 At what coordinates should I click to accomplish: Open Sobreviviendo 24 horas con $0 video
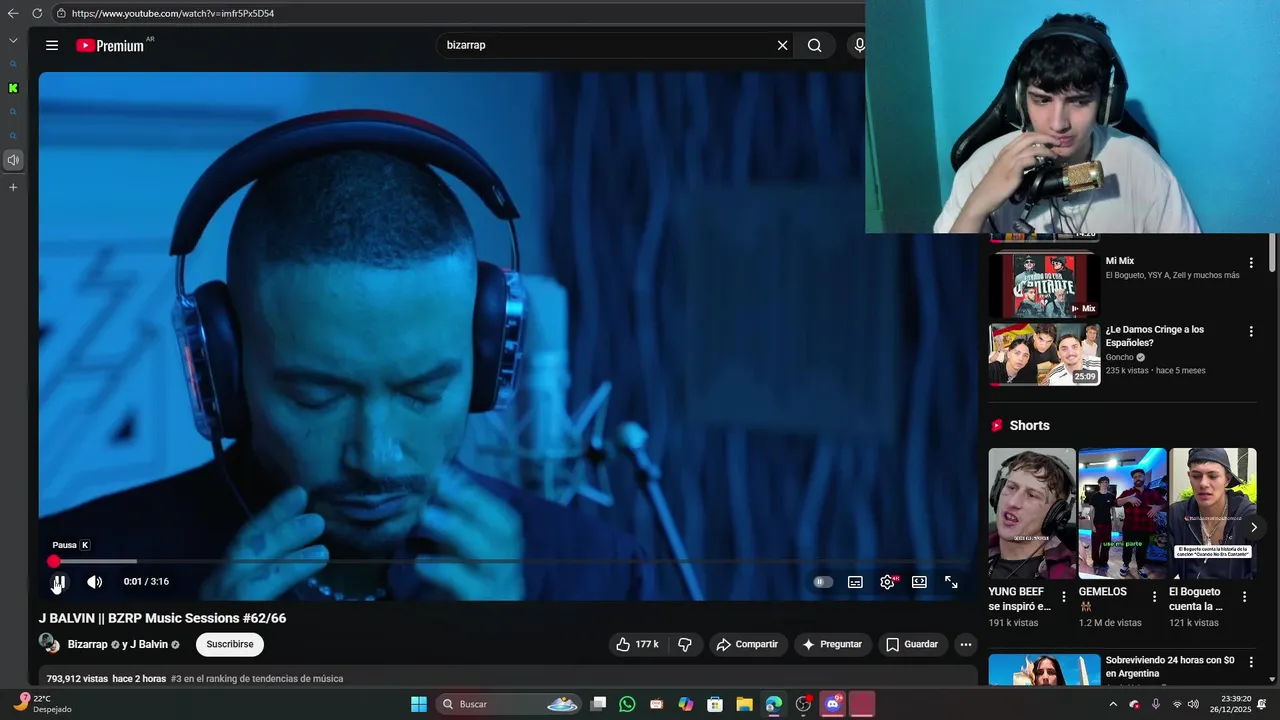(1170, 667)
